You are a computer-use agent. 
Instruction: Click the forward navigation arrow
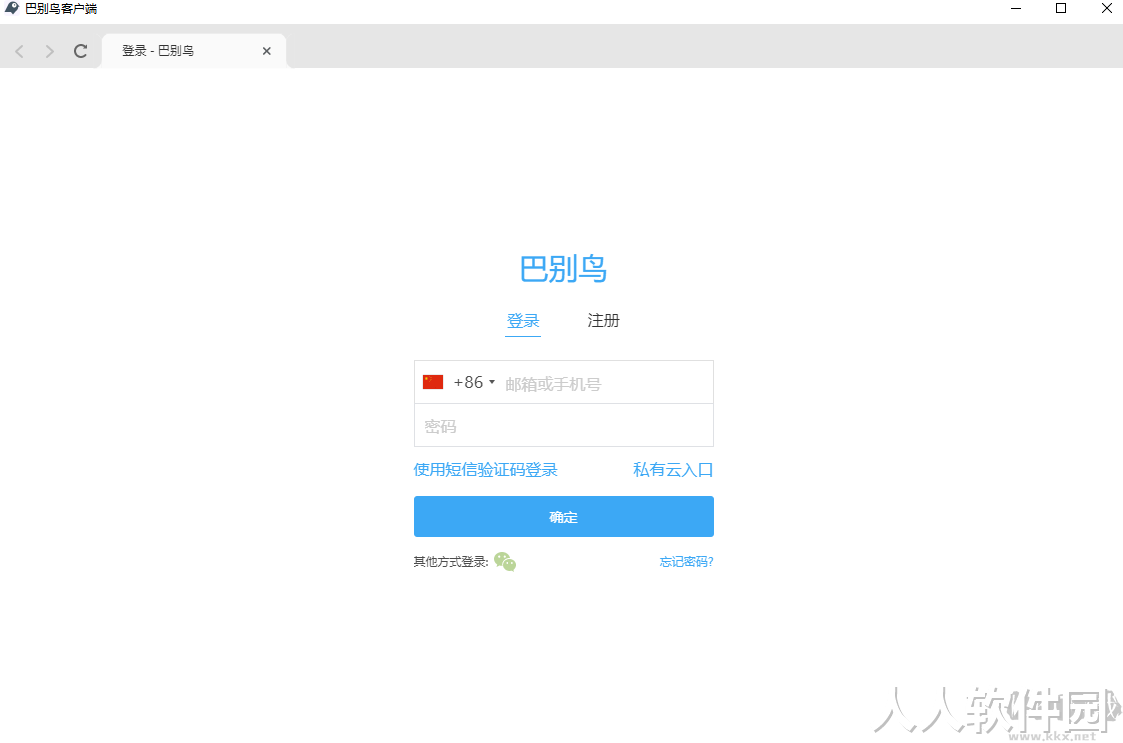click(49, 51)
